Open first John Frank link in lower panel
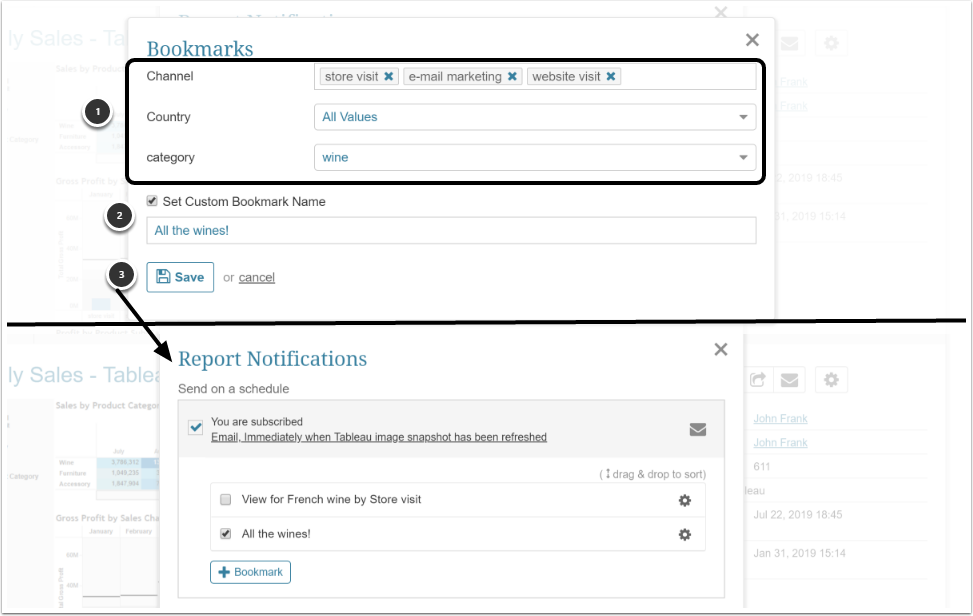 [x=780, y=419]
